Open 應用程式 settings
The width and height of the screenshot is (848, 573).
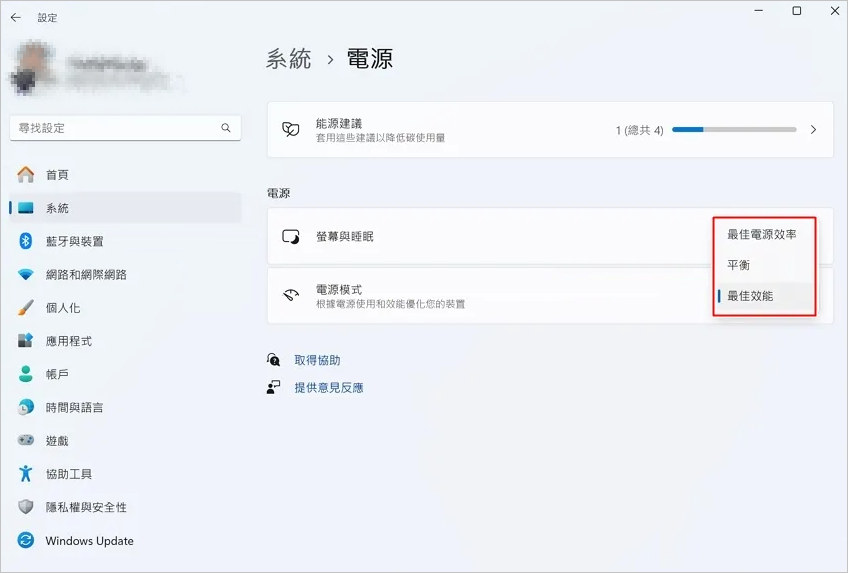click(x=125, y=341)
